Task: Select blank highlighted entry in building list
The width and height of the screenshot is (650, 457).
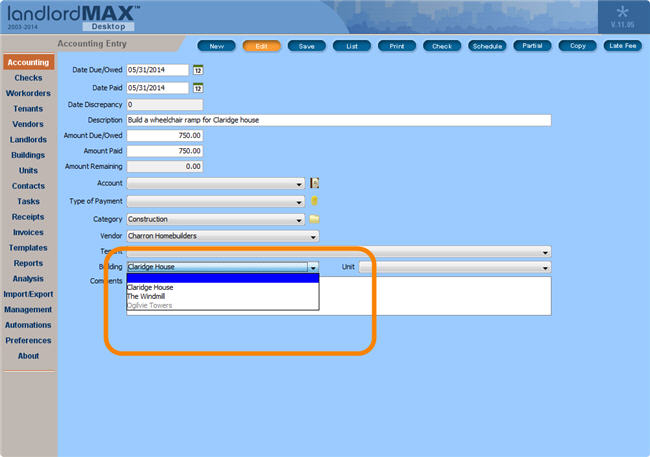Action: (223, 278)
